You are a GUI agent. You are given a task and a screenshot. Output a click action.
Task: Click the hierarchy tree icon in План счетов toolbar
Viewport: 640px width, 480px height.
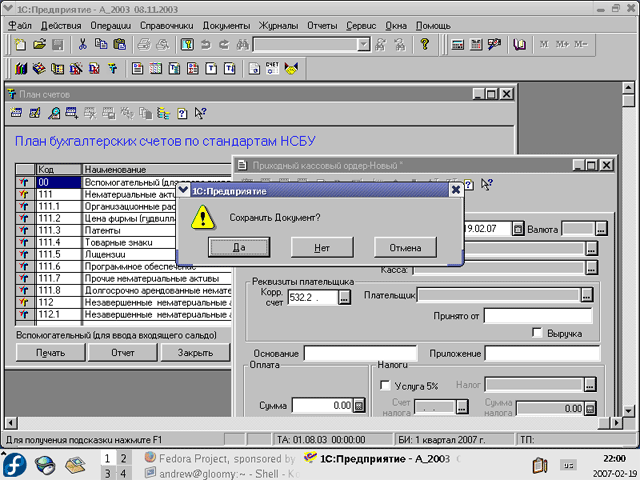tap(163, 113)
